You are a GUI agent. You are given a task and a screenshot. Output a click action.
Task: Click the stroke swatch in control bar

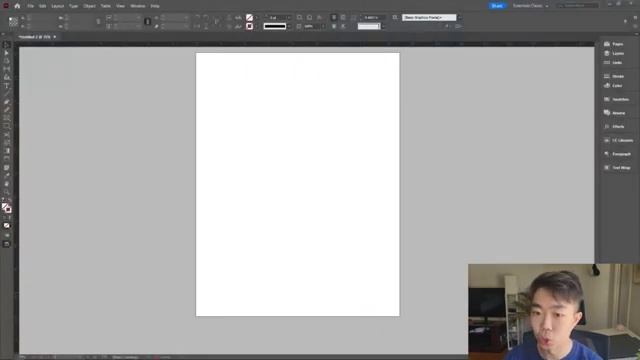pyautogui.click(x=249, y=26)
